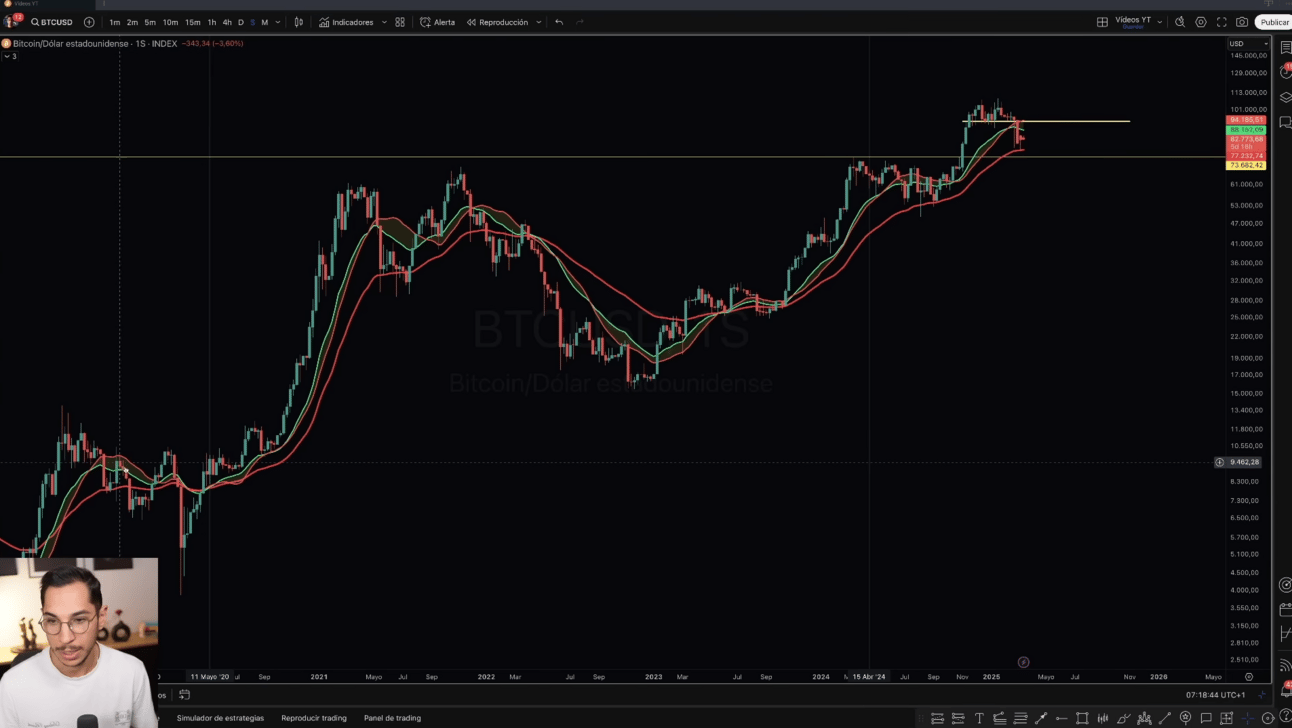
Task: Expand the Reproducción dropdown arrow
Action: point(539,22)
